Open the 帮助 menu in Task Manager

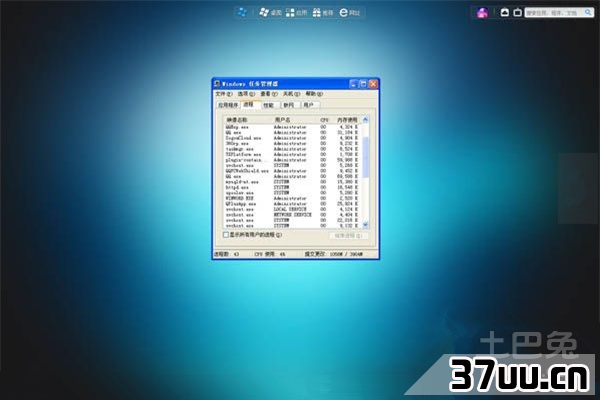pos(314,94)
